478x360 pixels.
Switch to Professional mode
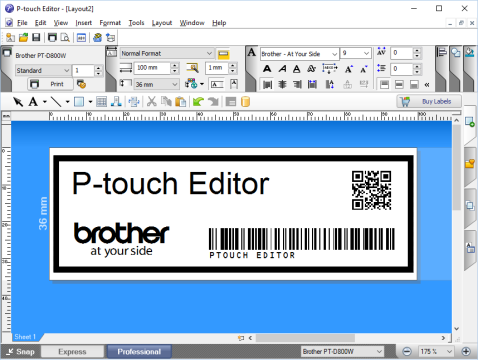139,351
